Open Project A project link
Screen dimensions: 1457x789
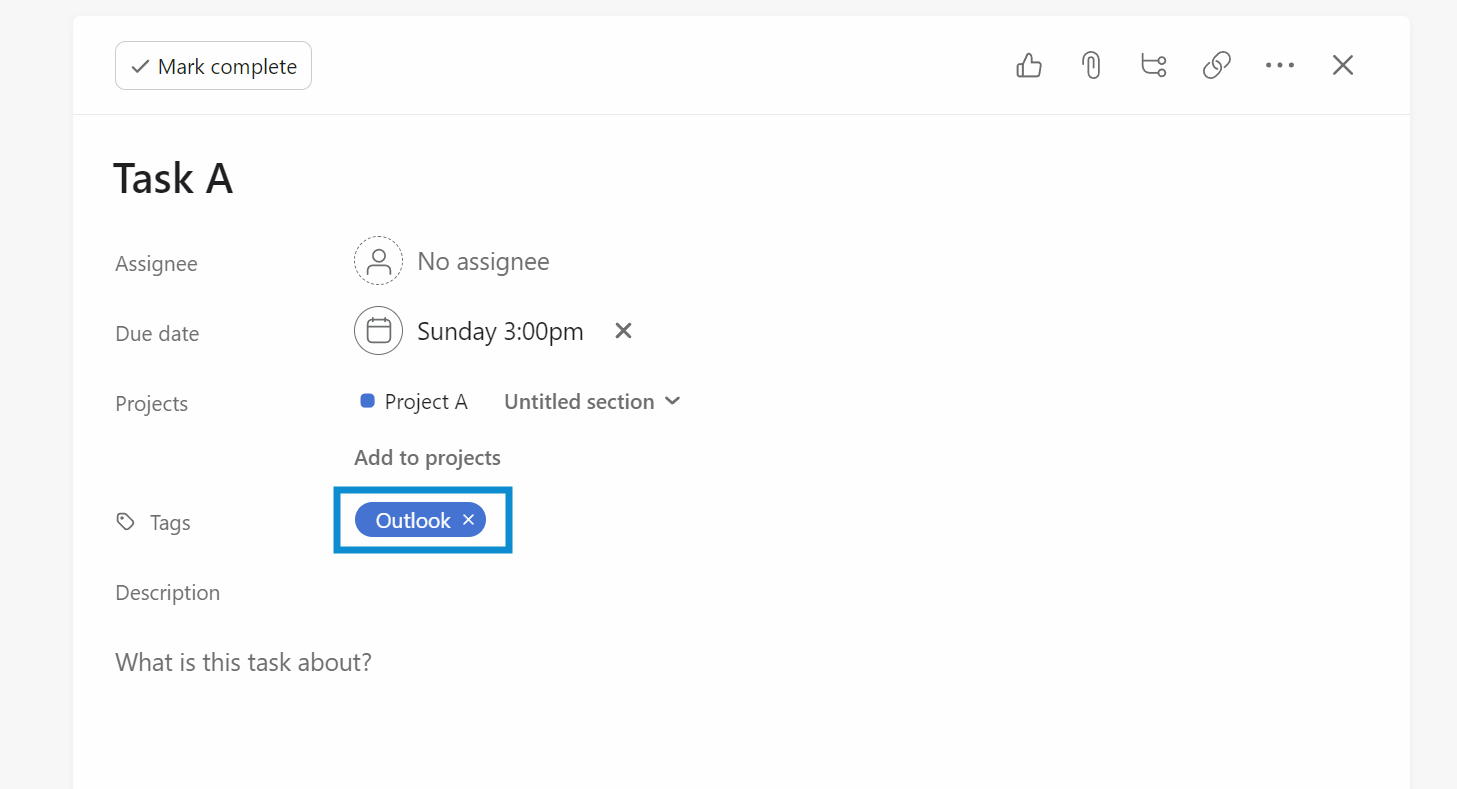[x=426, y=402]
